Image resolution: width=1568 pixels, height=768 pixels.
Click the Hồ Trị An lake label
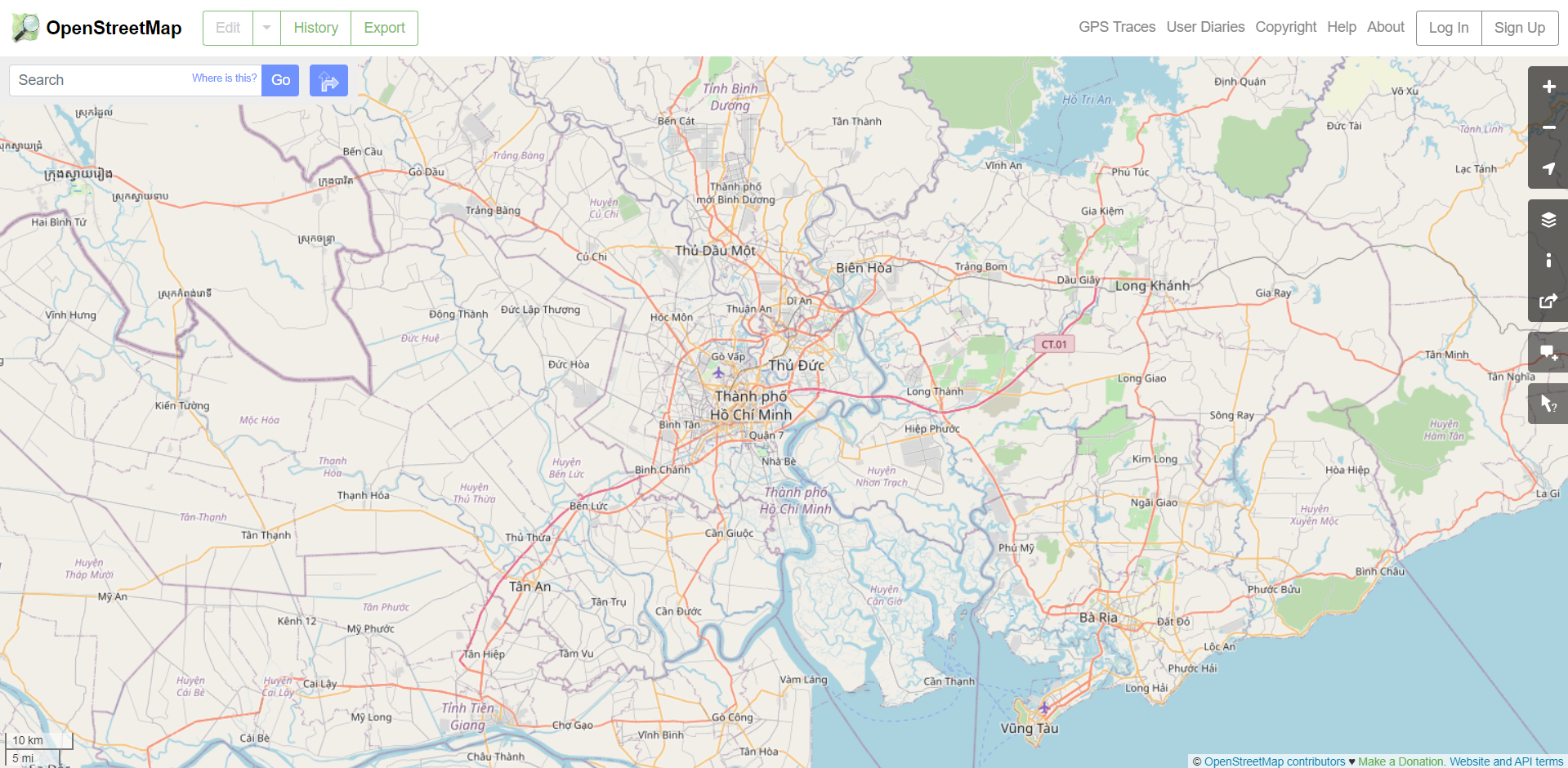coord(1087,100)
